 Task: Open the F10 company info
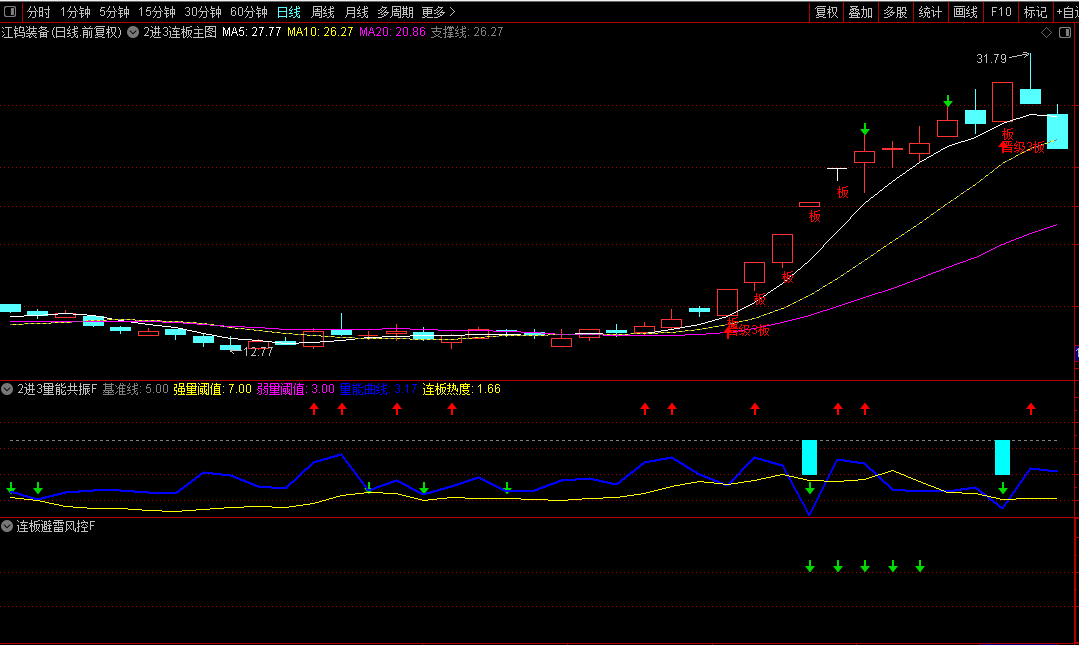pos(1001,12)
